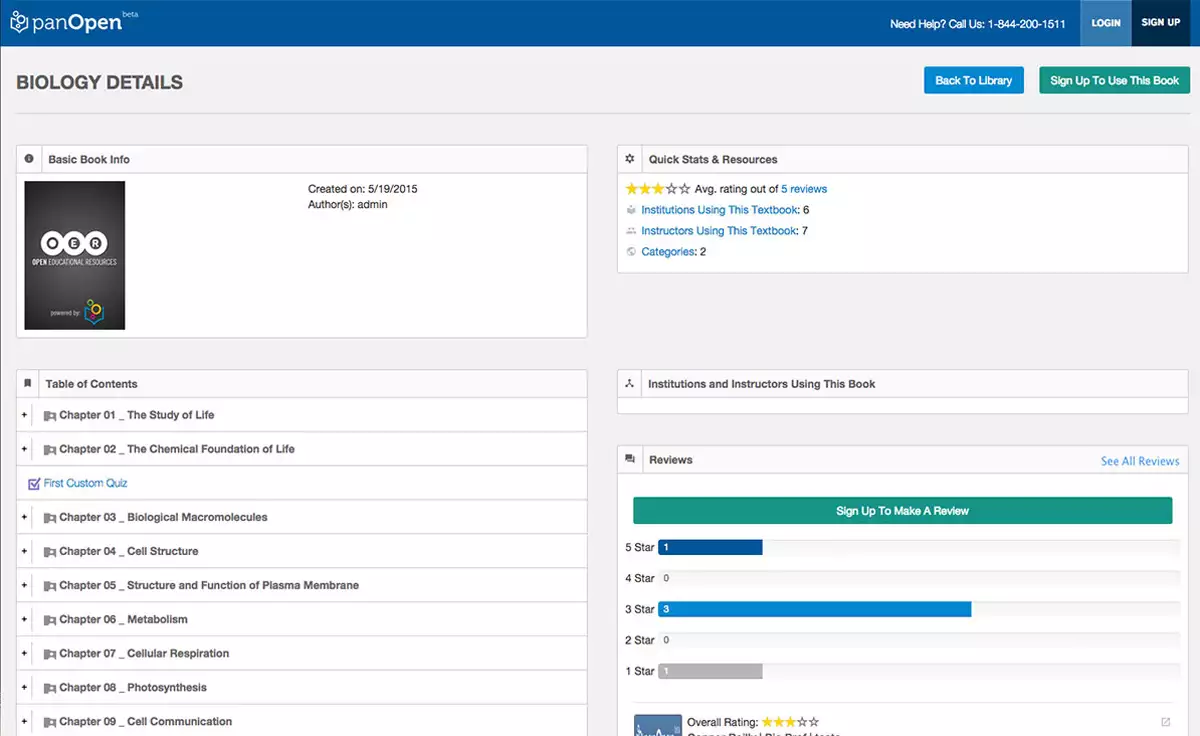Expand Chapter 01 The Study of Life

pos(24,415)
